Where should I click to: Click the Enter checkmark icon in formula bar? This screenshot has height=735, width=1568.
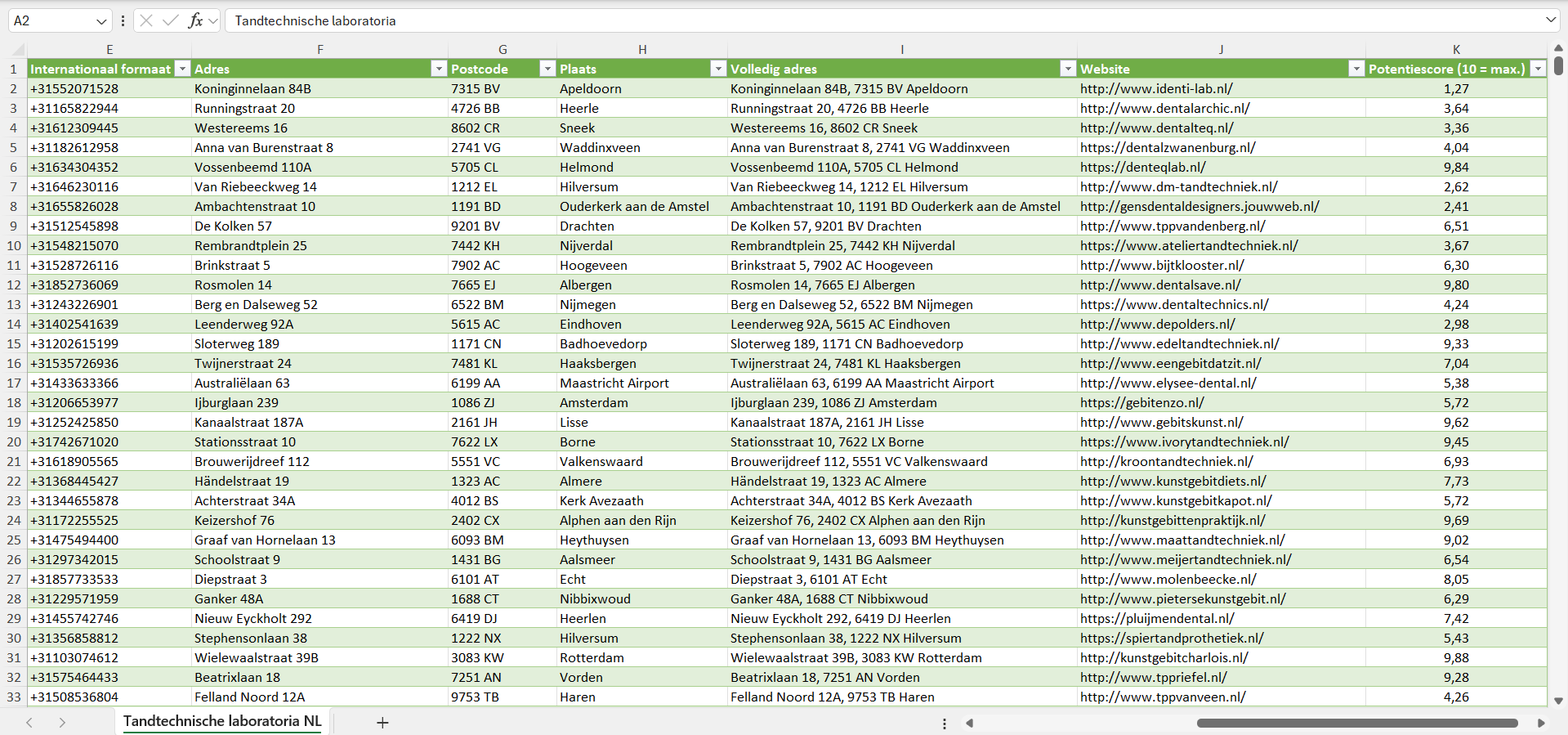coord(170,20)
